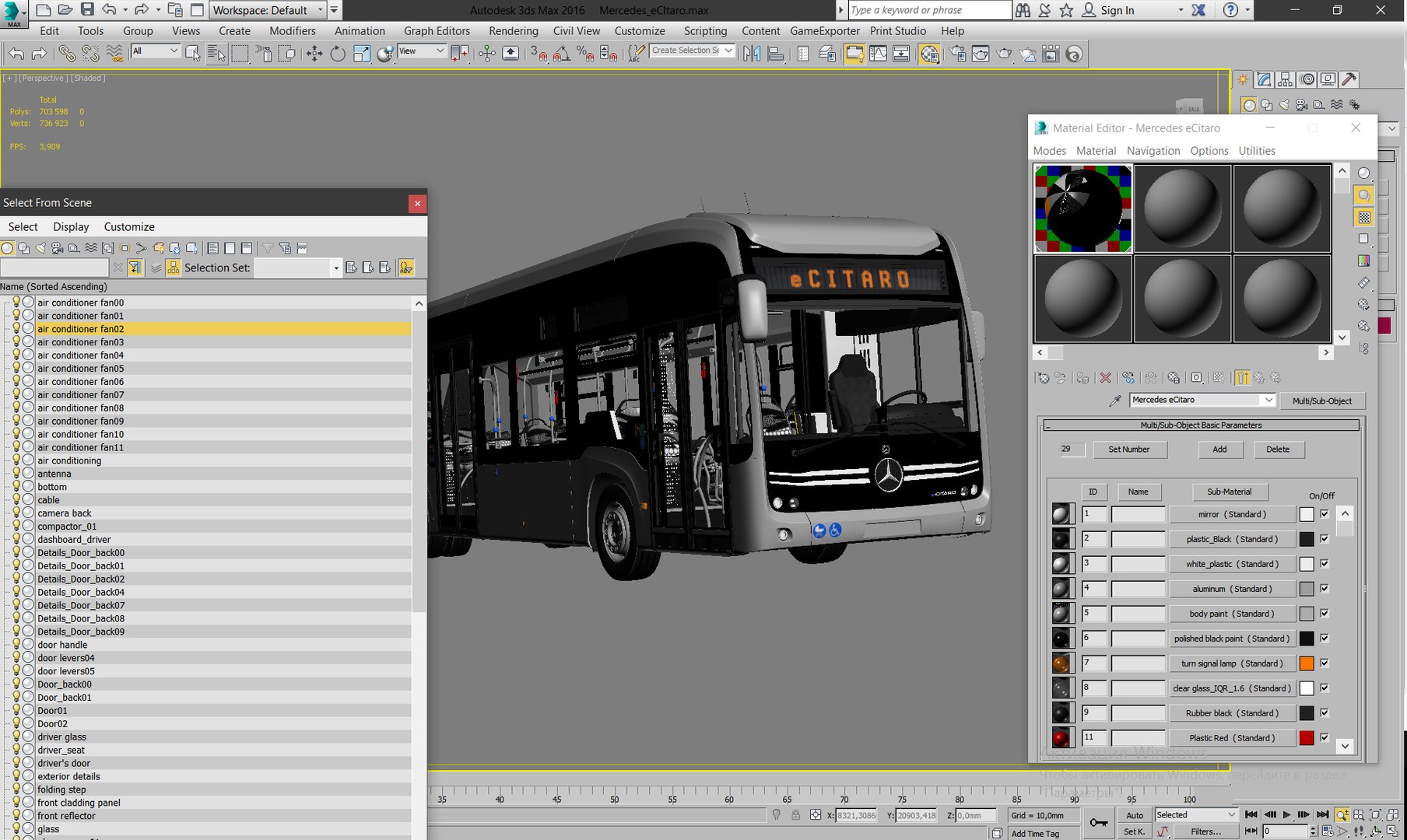Pick material from object with eyedropper
Viewport: 1407px width, 840px height.
click(1115, 401)
